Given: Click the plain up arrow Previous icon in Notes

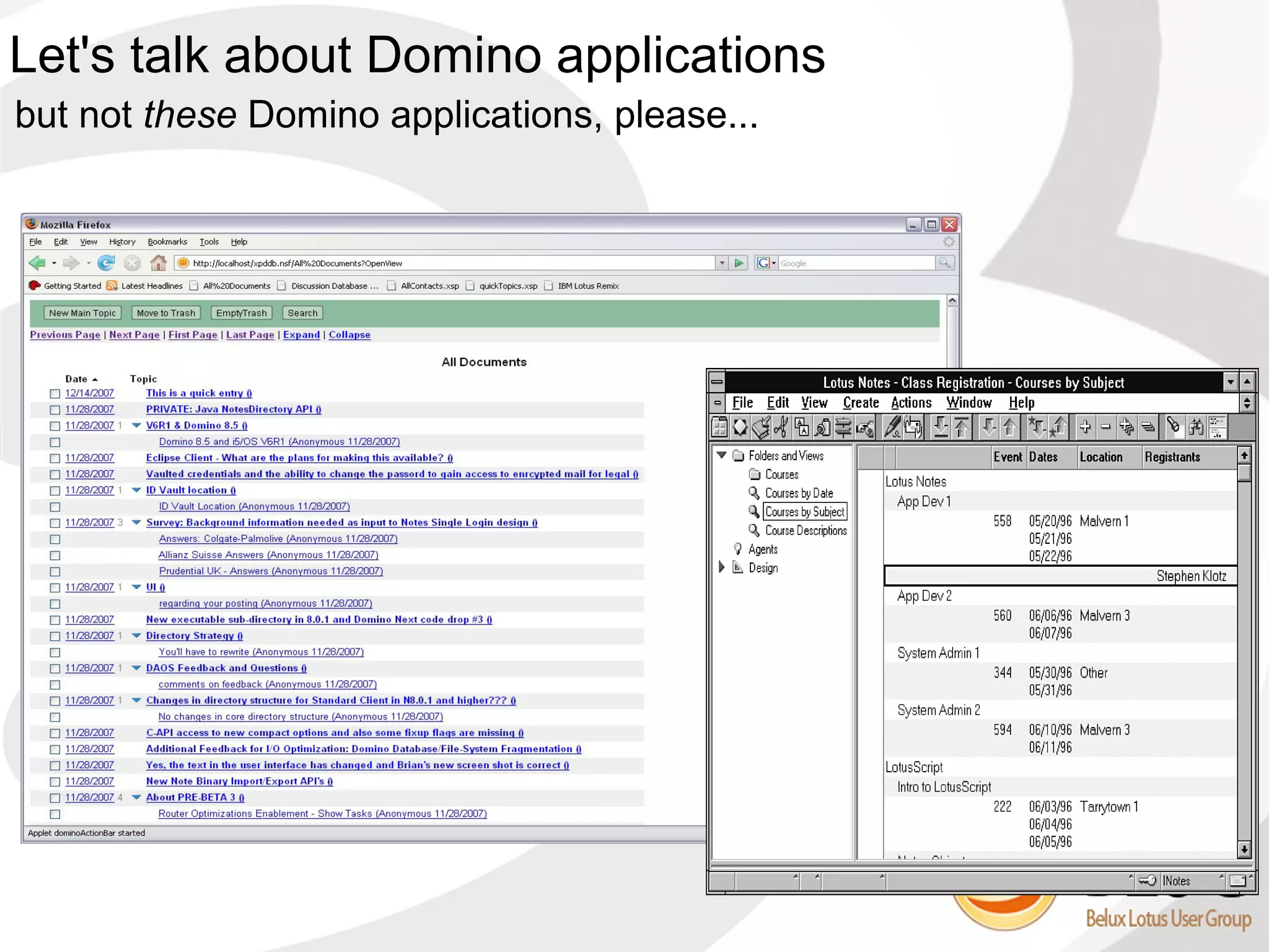Looking at the screenshot, I should pyautogui.click(x=1010, y=427).
